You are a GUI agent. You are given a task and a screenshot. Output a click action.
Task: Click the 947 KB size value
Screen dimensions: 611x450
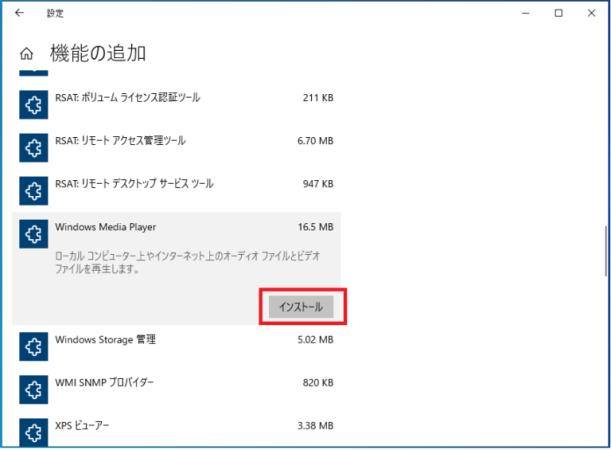318,184
